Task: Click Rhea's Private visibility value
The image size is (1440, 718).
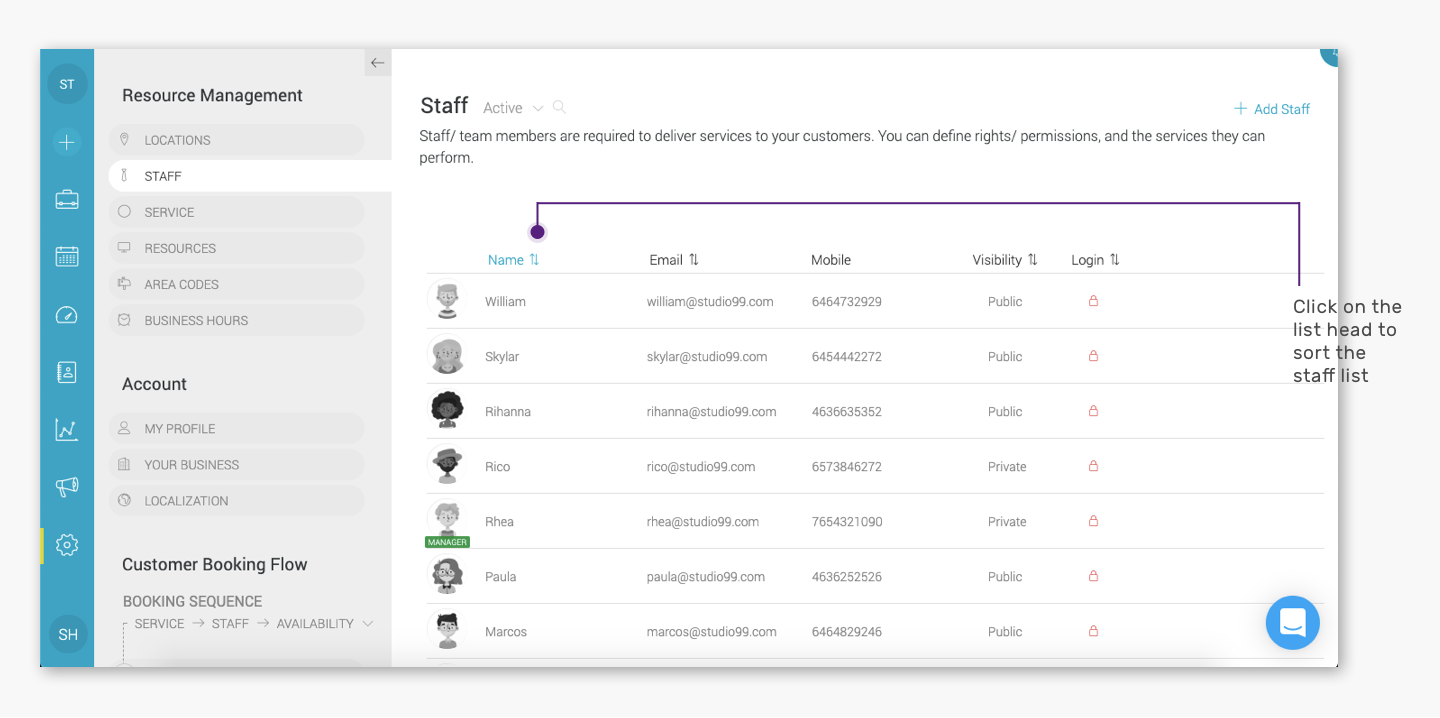Action: 1007,521
